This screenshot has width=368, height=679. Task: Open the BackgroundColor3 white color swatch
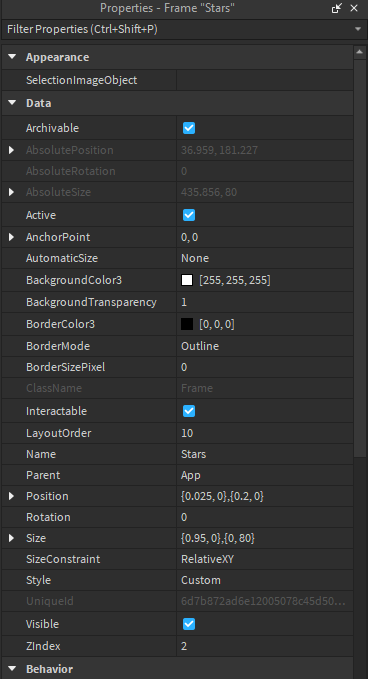pyautogui.click(x=187, y=280)
